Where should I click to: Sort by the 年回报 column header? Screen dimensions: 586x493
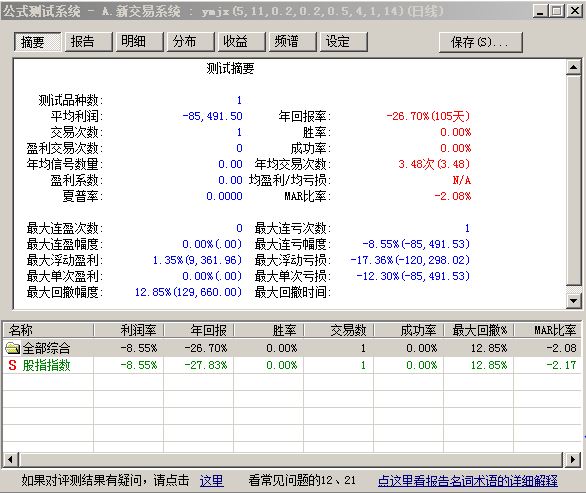click(199, 330)
